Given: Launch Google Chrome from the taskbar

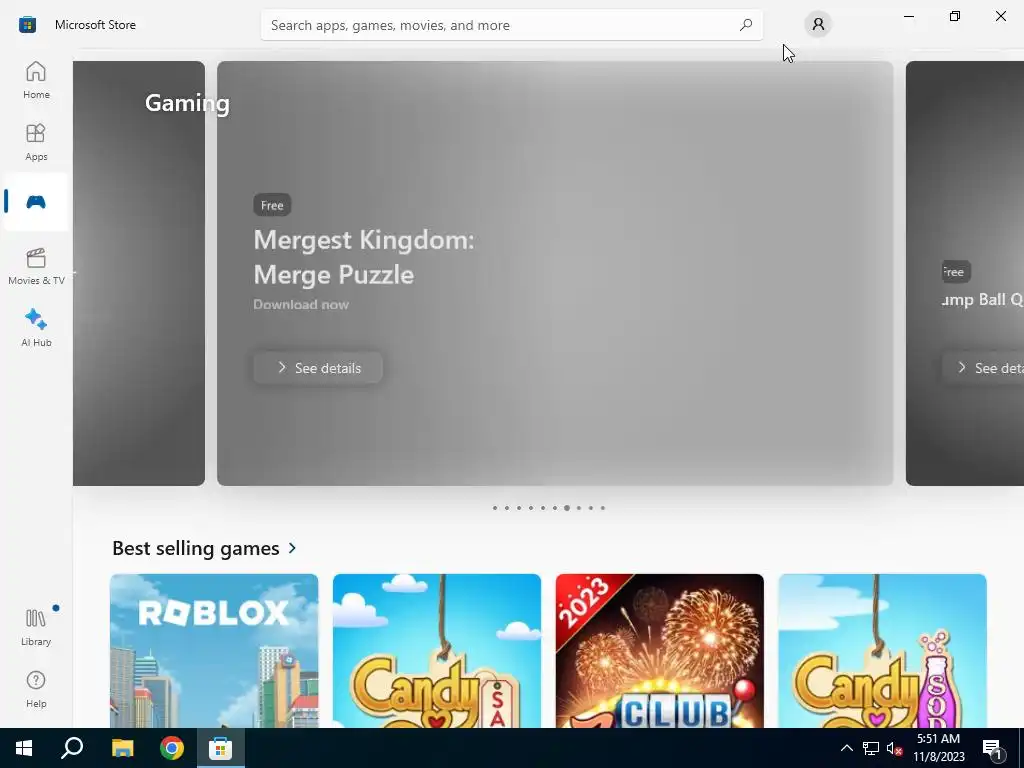Looking at the screenshot, I should [172, 748].
